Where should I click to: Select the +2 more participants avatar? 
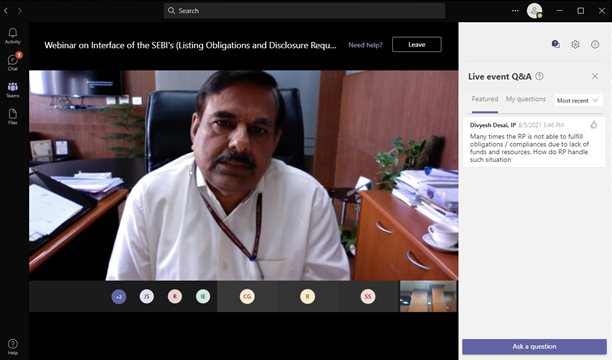[119, 297]
